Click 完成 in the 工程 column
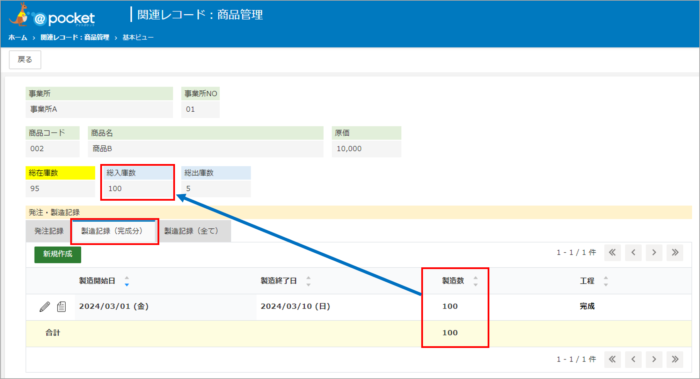Image resolution: width=700 pixels, height=379 pixels. [587, 306]
